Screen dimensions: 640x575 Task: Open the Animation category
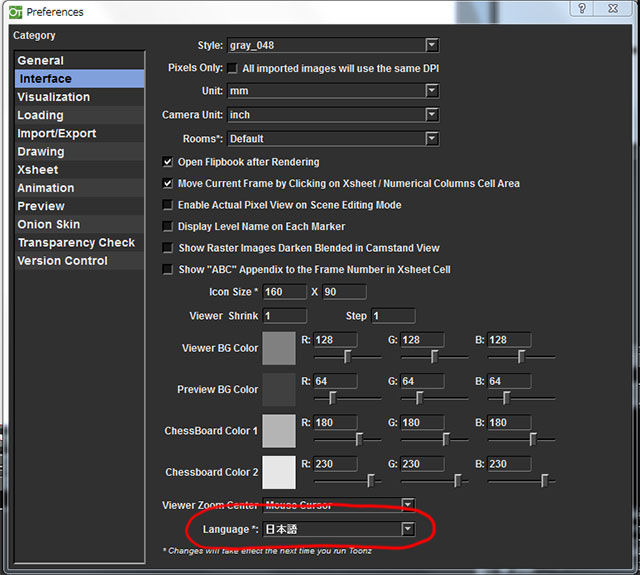80,188
